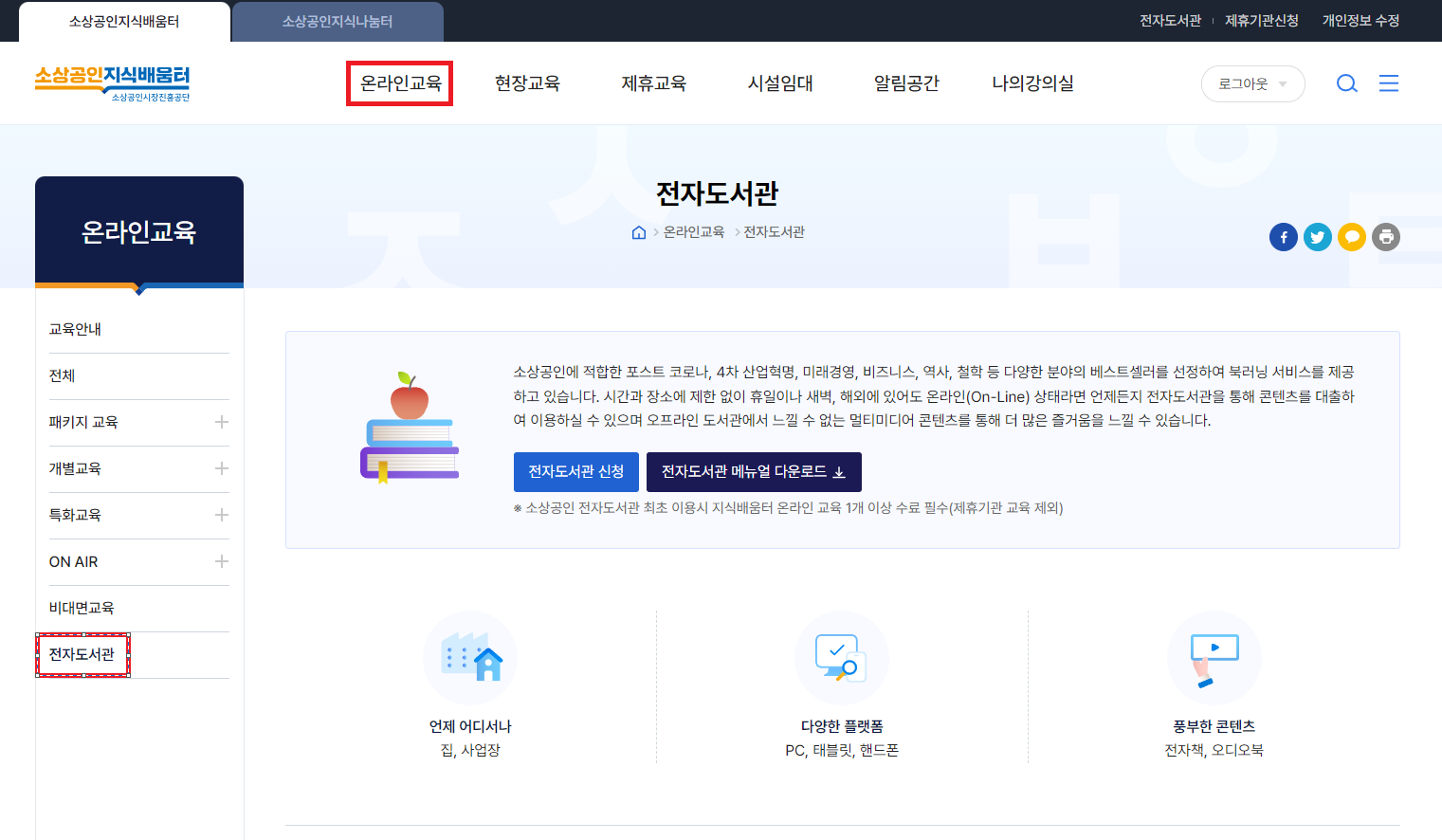The width and height of the screenshot is (1442, 840).
Task: Expand the 개별교육 sidebar section
Action: tap(220, 468)
